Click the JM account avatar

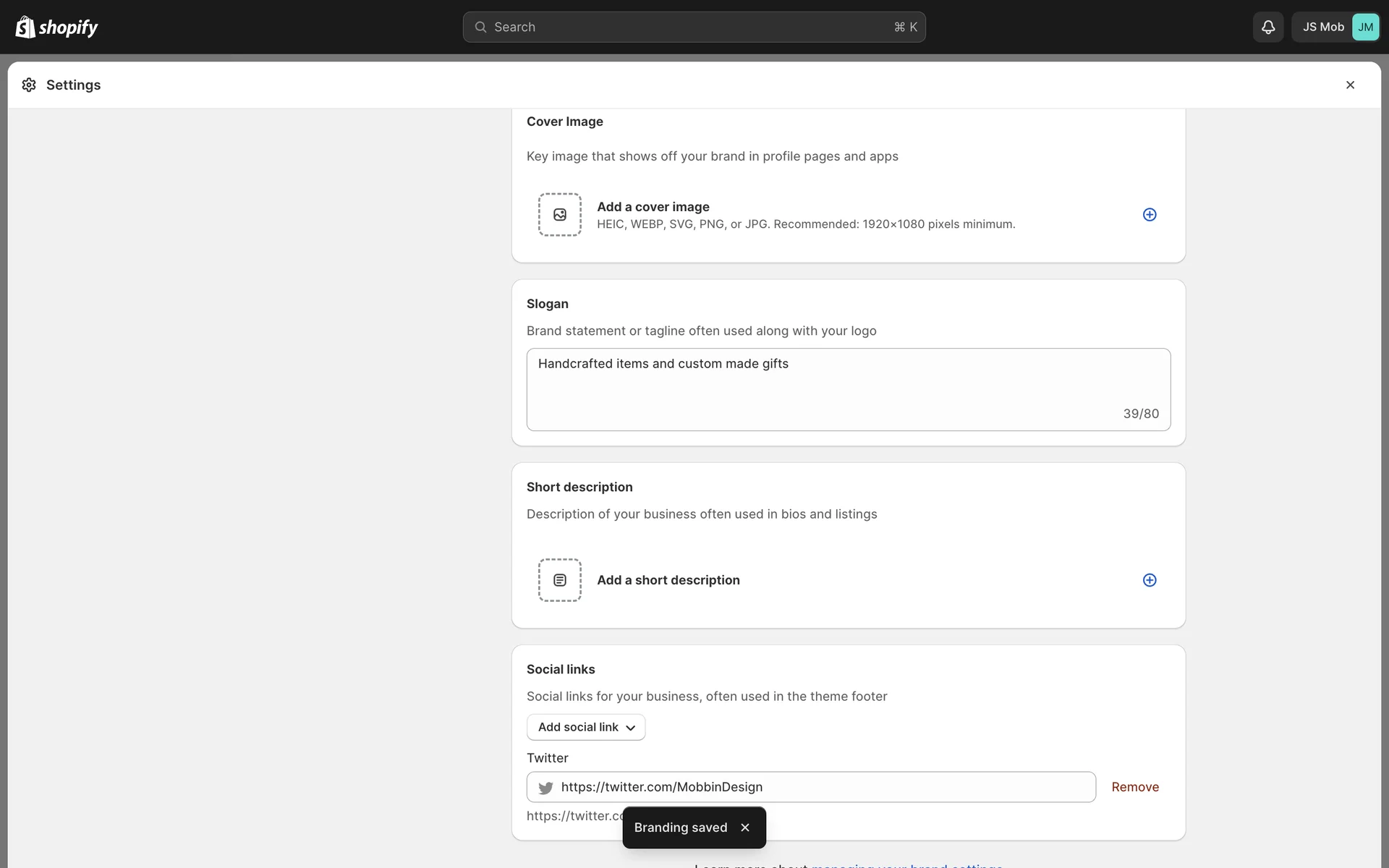tap(1364, 27)
